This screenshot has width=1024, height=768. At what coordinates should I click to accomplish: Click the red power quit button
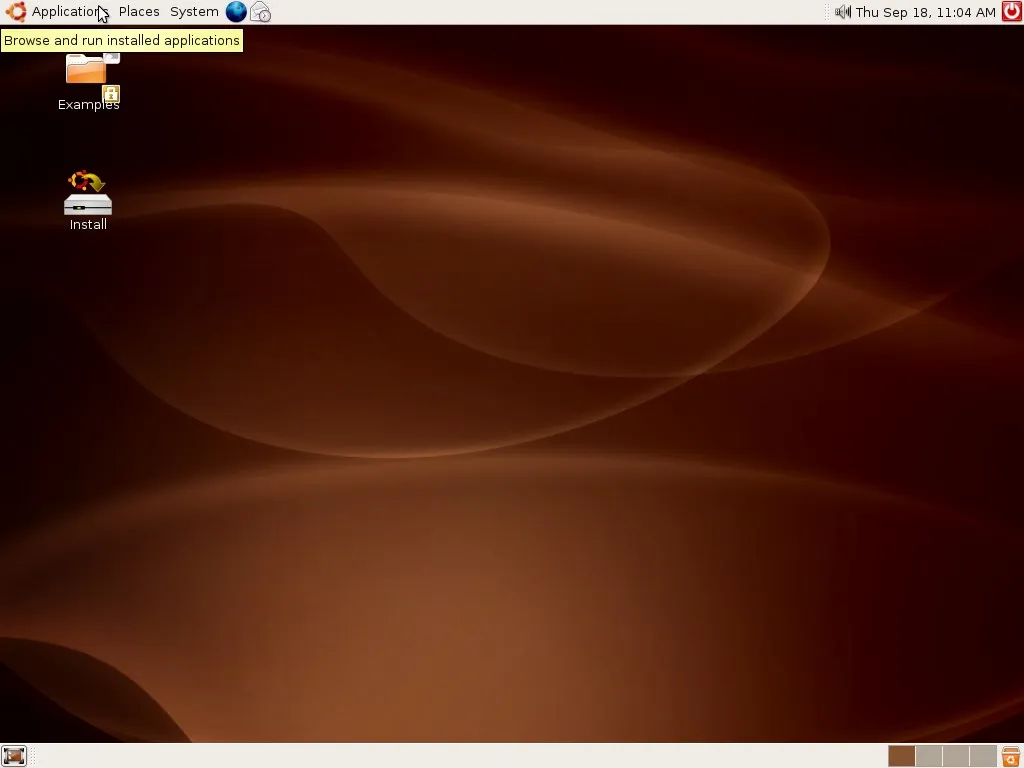click(x=1012, y=12)
